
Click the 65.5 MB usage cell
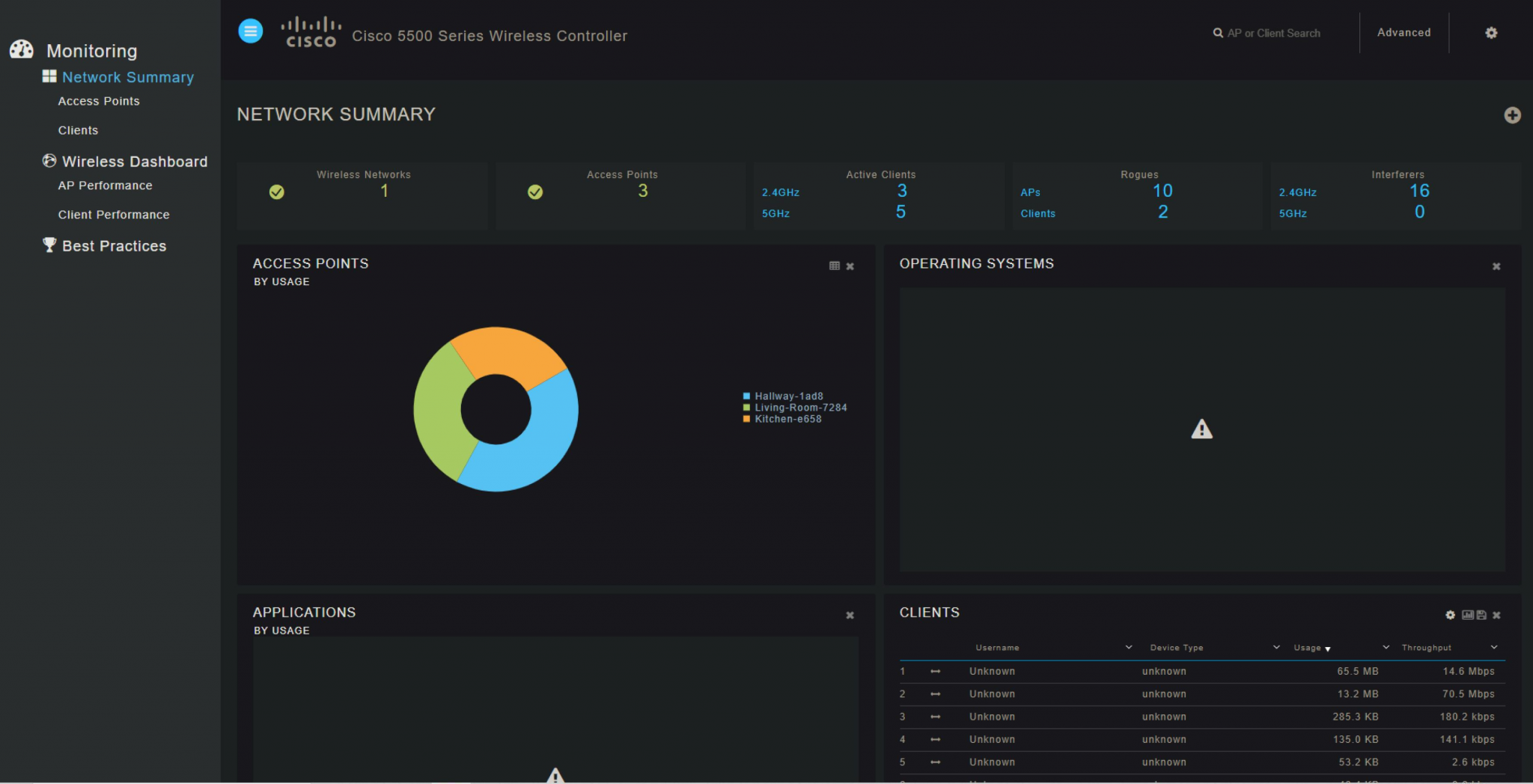(1357, 672)
